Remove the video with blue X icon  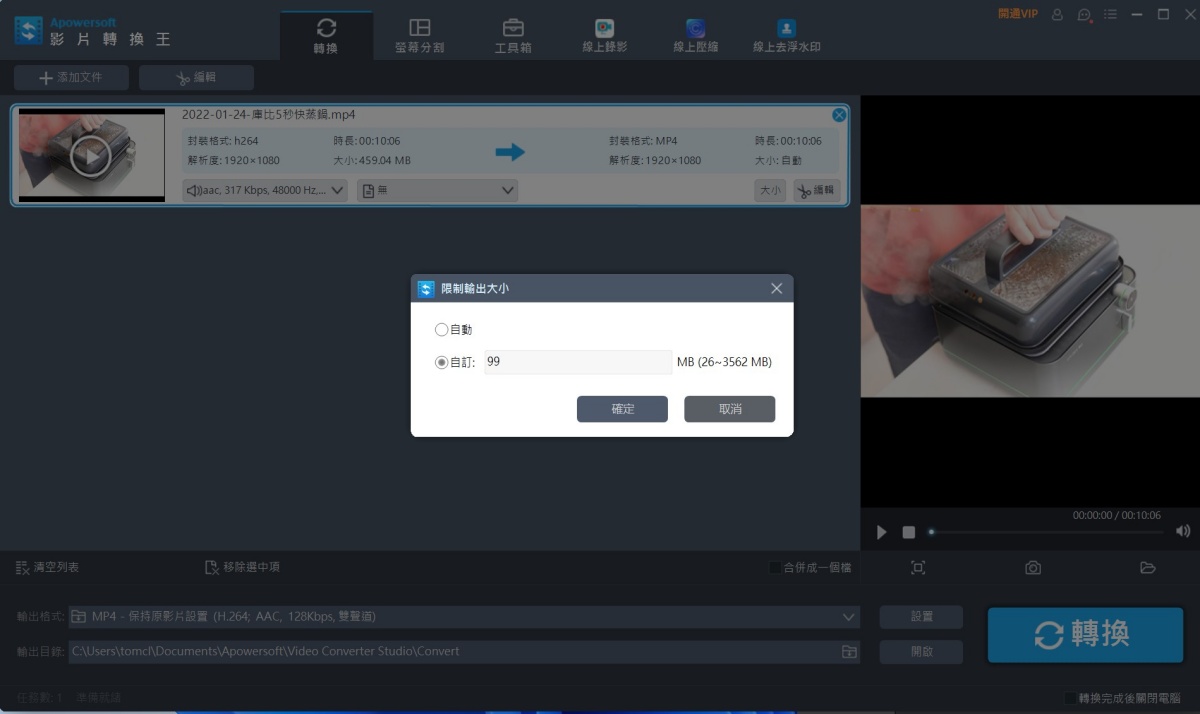click(x=839, y=115)
